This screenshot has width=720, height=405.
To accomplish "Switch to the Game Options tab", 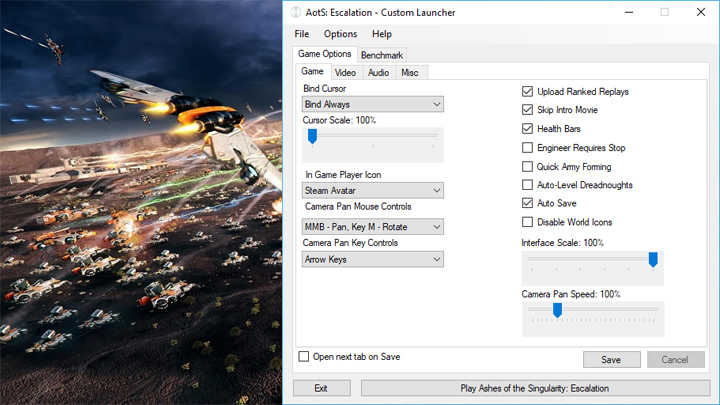I will coord(325,54).
